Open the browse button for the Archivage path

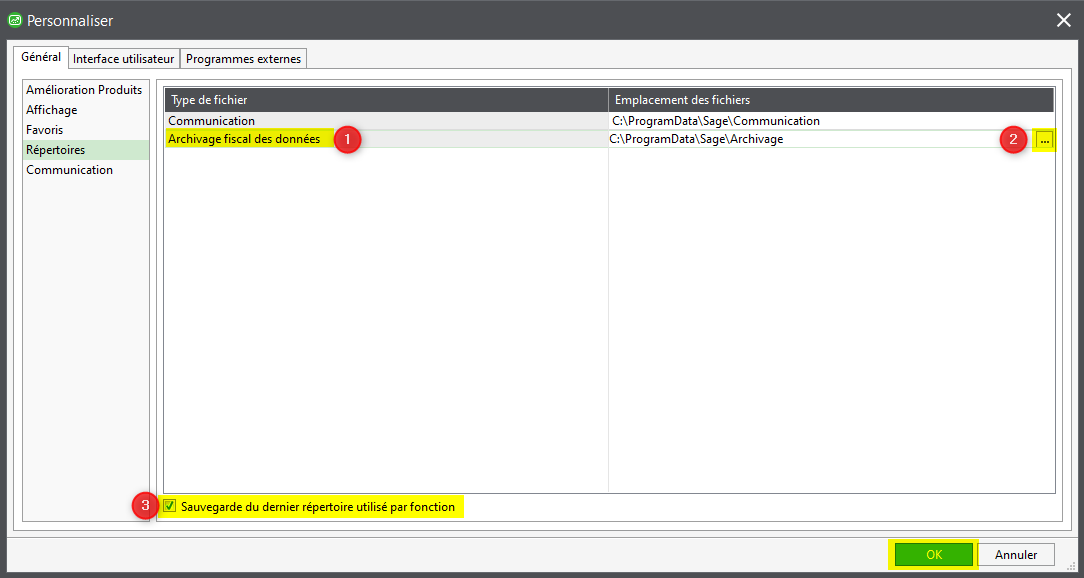click(x=1045, y=140)
